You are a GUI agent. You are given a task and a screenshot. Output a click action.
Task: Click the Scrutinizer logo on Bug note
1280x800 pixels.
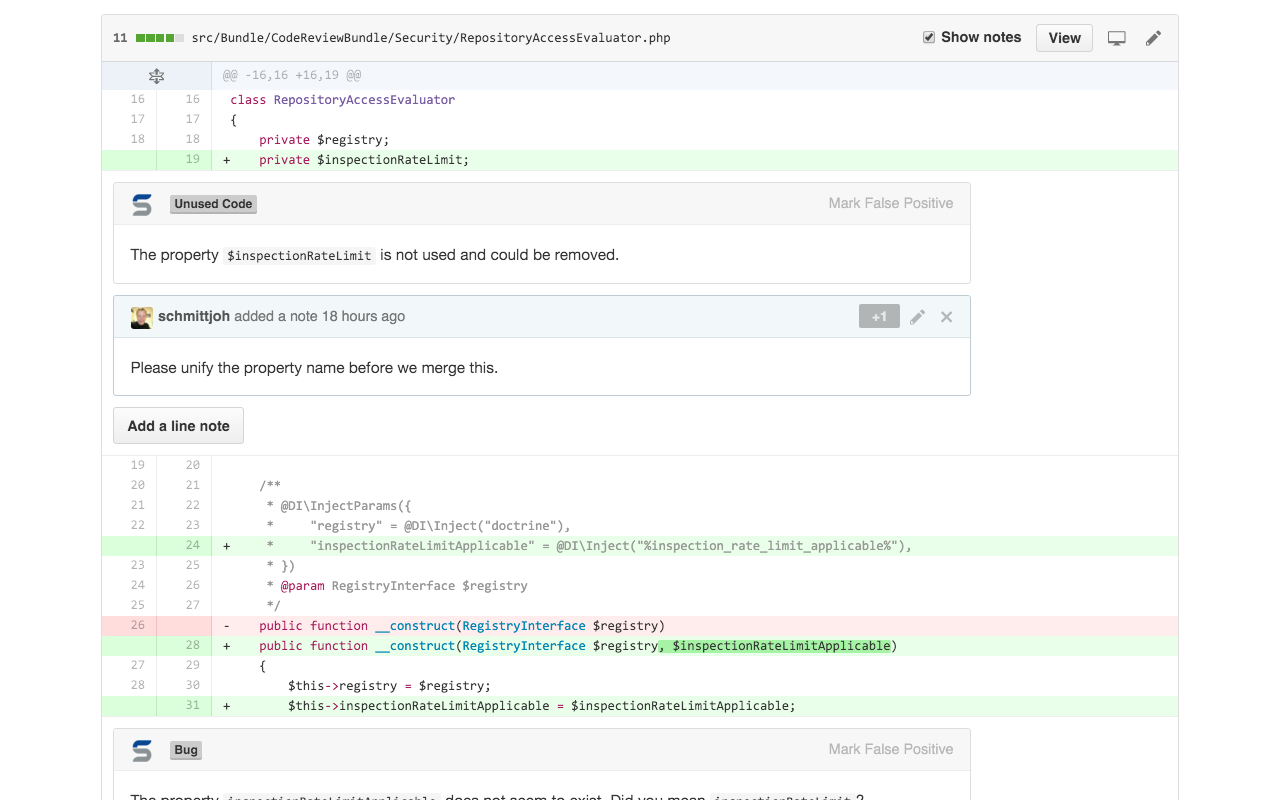click(142, 750)
